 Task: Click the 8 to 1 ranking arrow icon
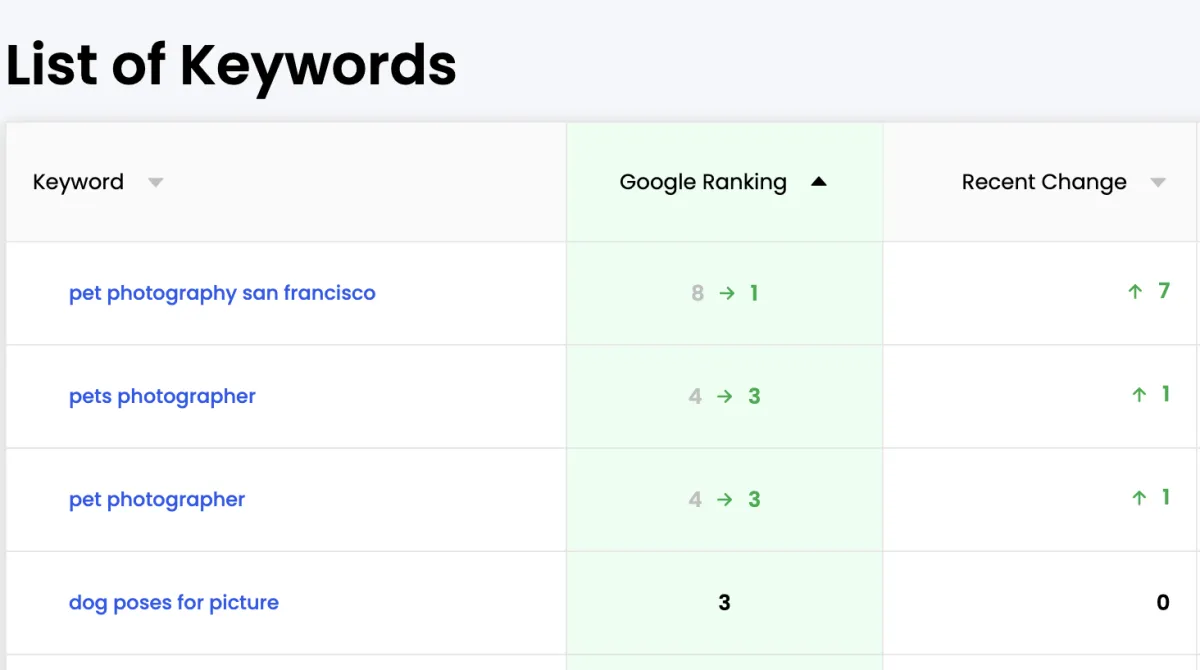pos(727,293)
